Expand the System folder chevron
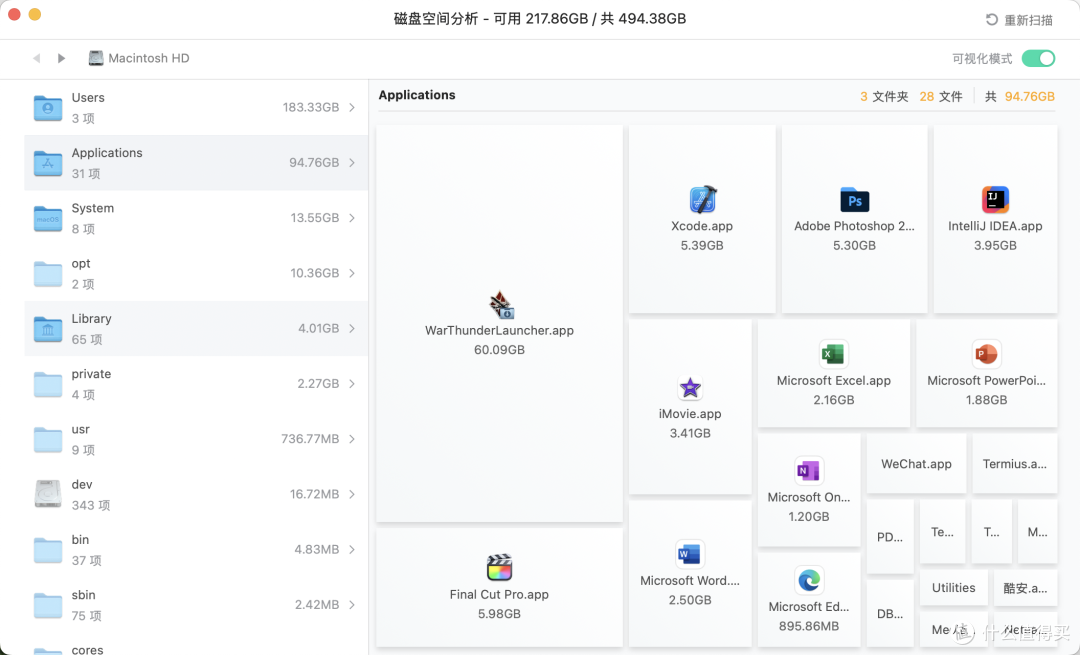Viewport: 1080px width, 655px height. (352, 218)
